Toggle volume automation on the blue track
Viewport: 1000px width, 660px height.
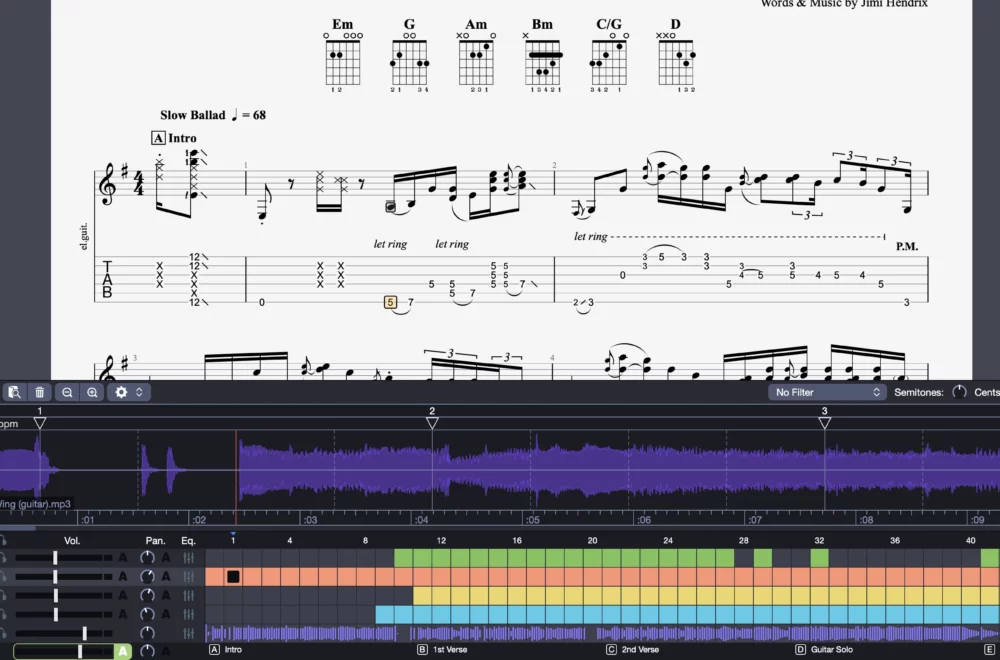coord(123,614)
